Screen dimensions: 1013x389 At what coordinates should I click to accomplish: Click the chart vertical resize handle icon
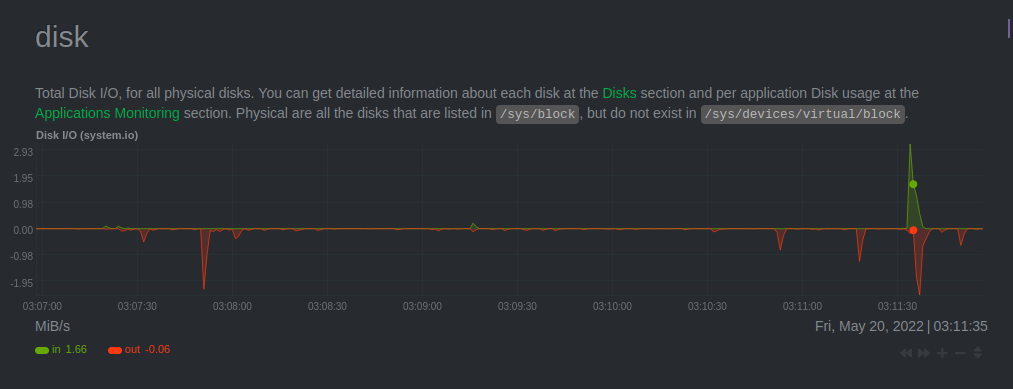pyautogui.click(x=977, y=353)
